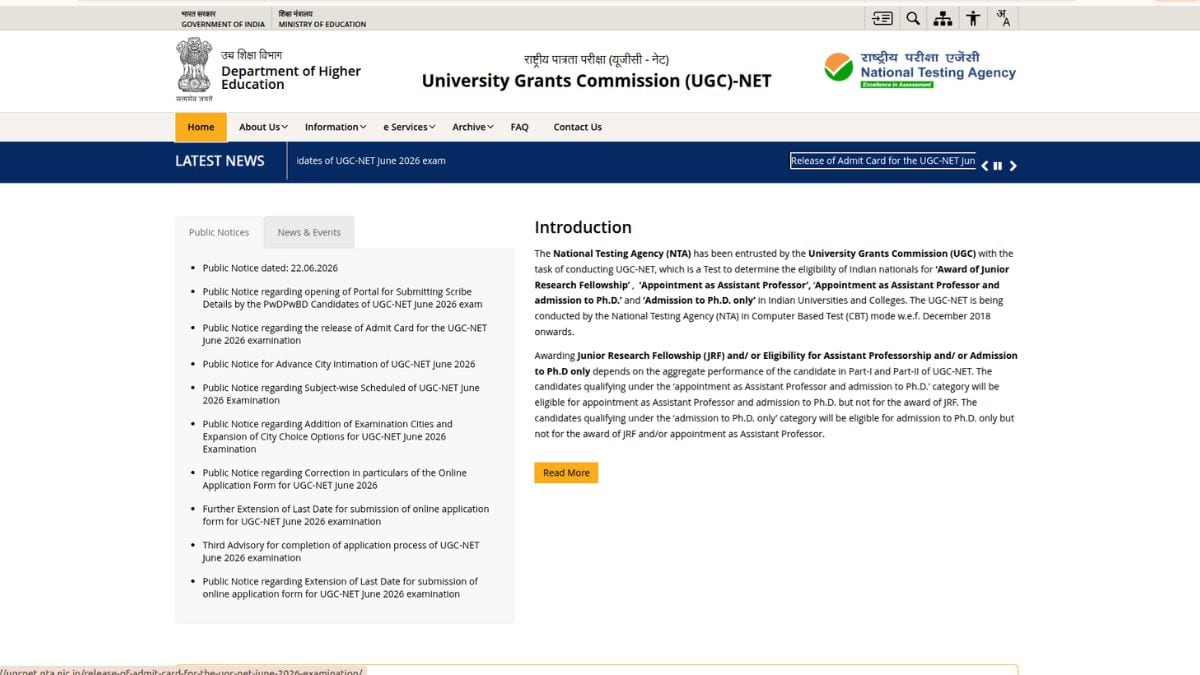Open accessibility options person icon
Viewport: 1200px width, 675px height.
pos(973,18)
